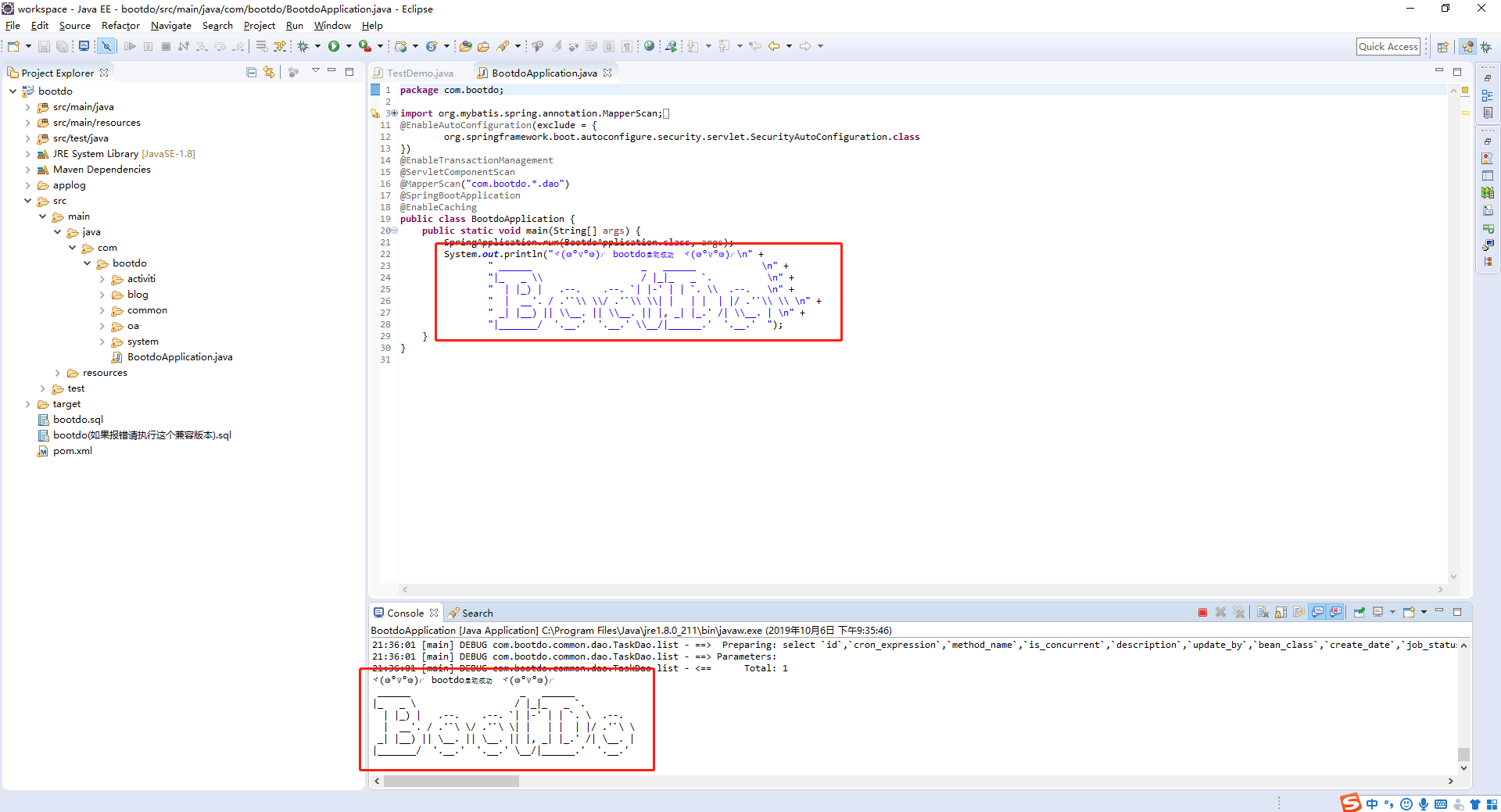
Task: Toggle Show Console on standard out change
Action: click(x=1317, y=612)
